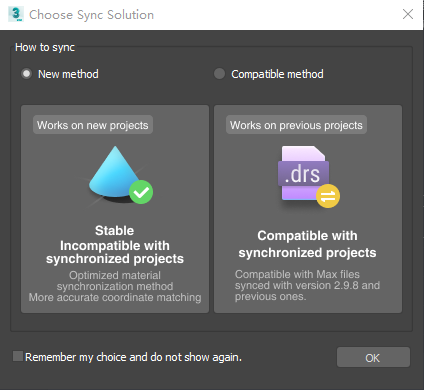Select the Compatible method radio button

pyautogui.click(x=219, y=74)
